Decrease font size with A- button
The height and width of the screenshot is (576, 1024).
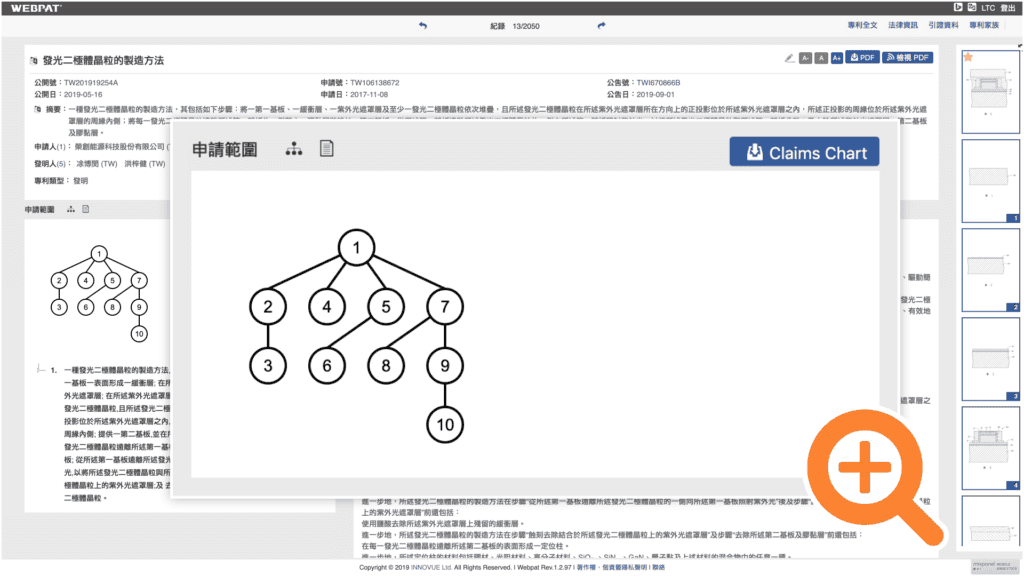tap(805, 58)
